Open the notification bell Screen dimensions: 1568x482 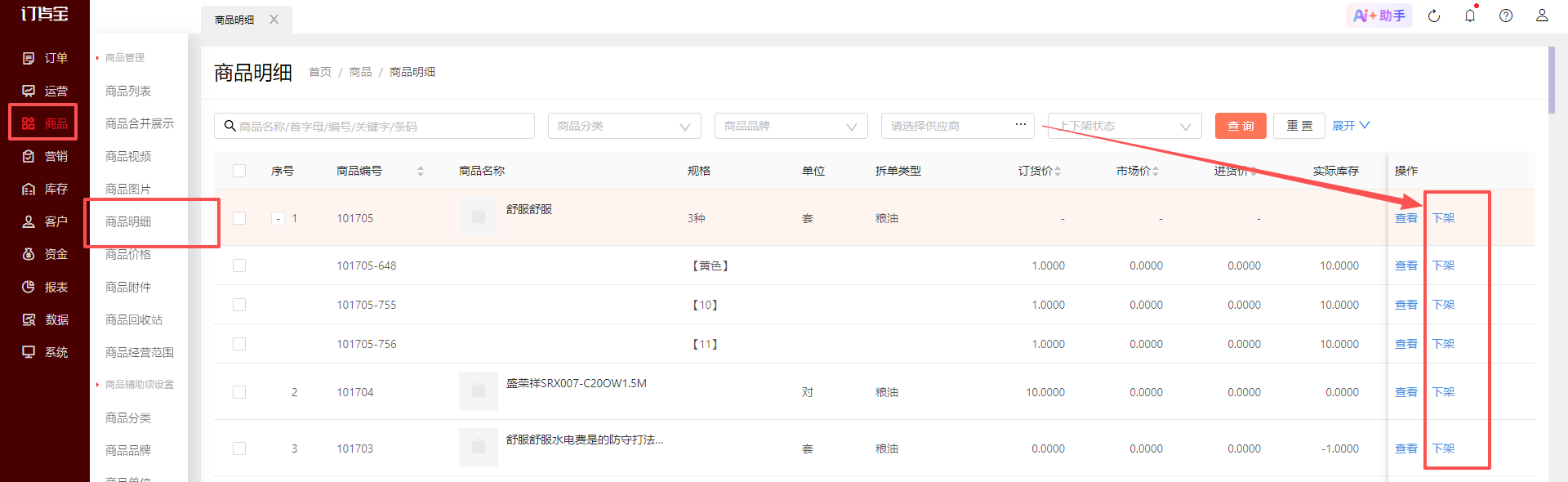[x=1470, y=16]
